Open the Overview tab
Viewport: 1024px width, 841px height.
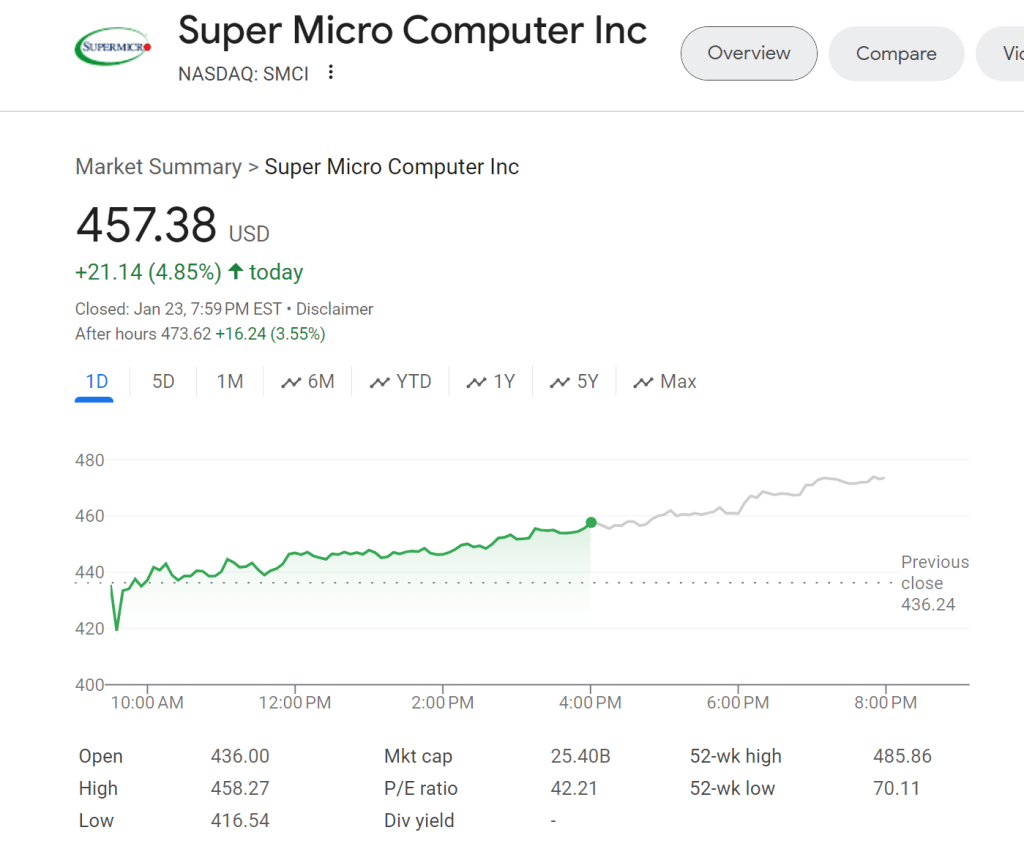coord(749,53)
